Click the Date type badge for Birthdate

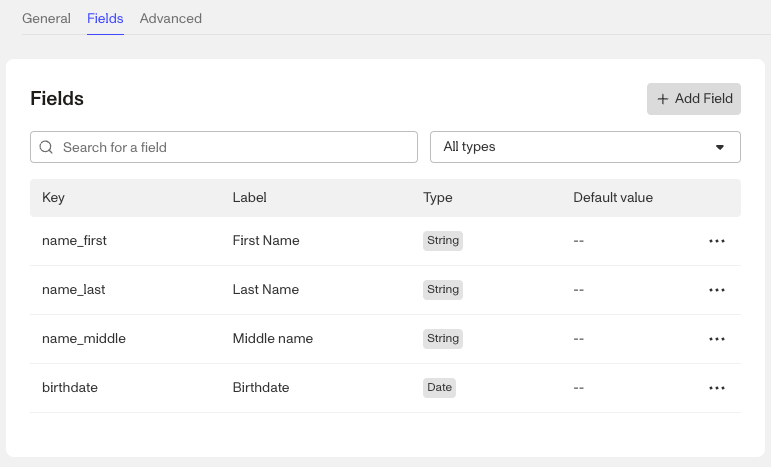point(439,388)
